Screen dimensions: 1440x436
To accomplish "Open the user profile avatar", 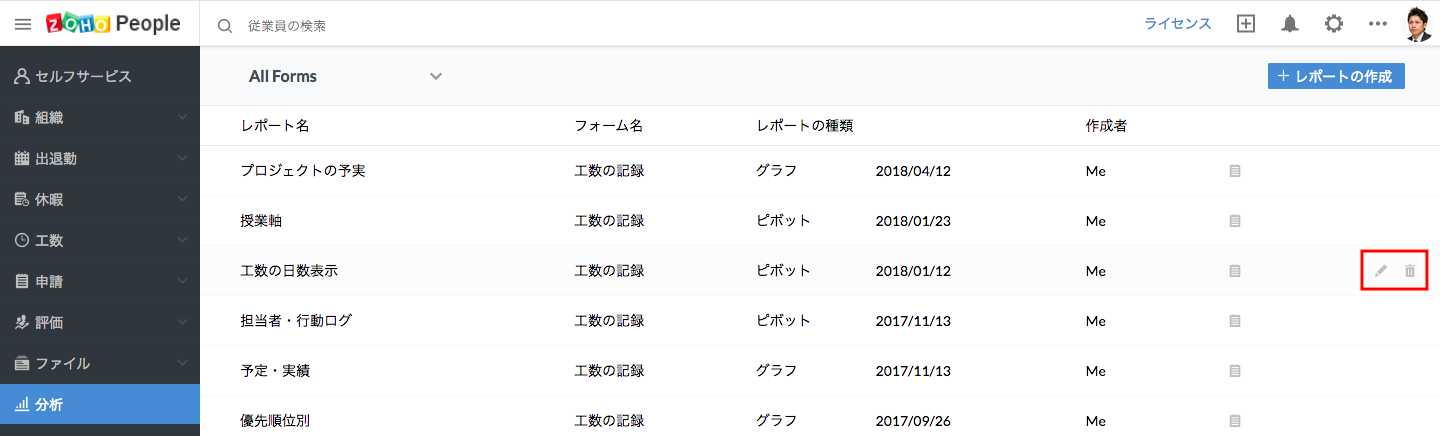I will [x=1419, y=24].
